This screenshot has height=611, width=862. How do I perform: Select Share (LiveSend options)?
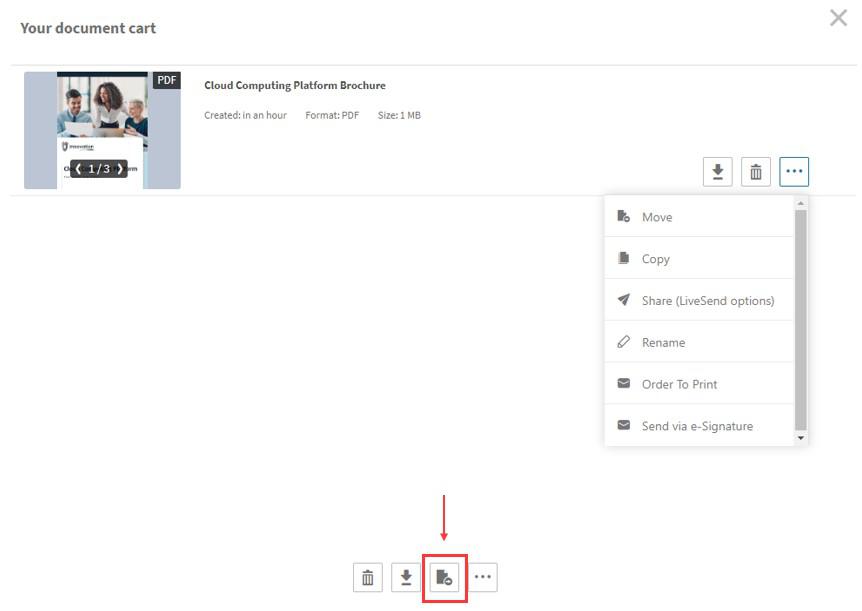[699, 300]
